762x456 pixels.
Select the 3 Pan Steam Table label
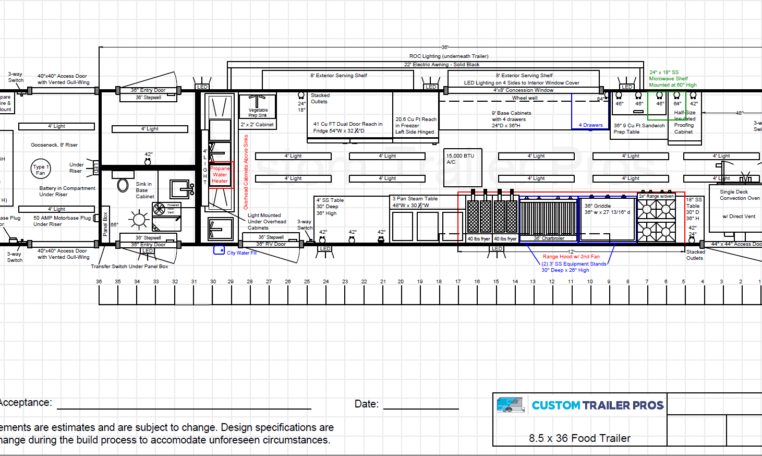click(415, 202)
